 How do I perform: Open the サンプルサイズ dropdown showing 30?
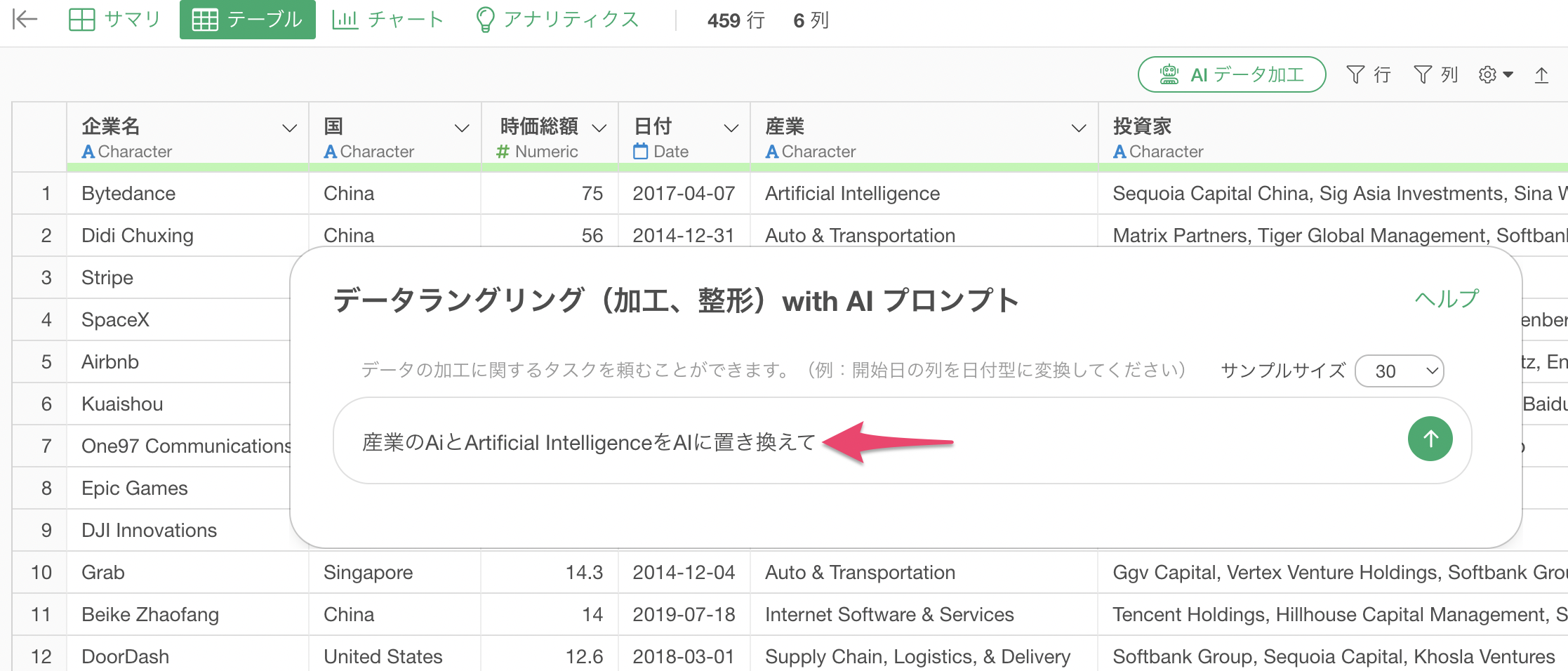coord(1399,371)
